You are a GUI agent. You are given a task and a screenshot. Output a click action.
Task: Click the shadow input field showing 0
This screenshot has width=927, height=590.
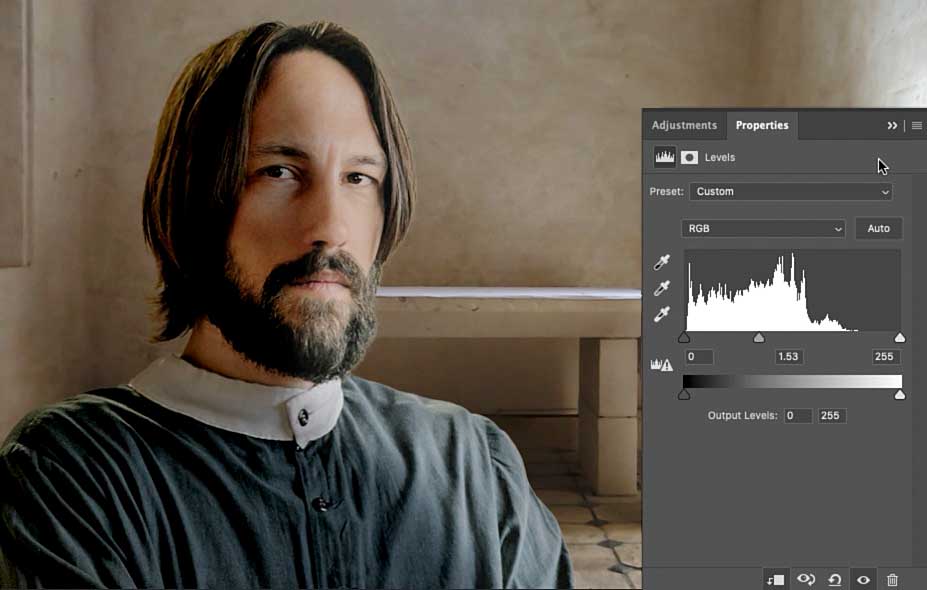pos(699,356)
